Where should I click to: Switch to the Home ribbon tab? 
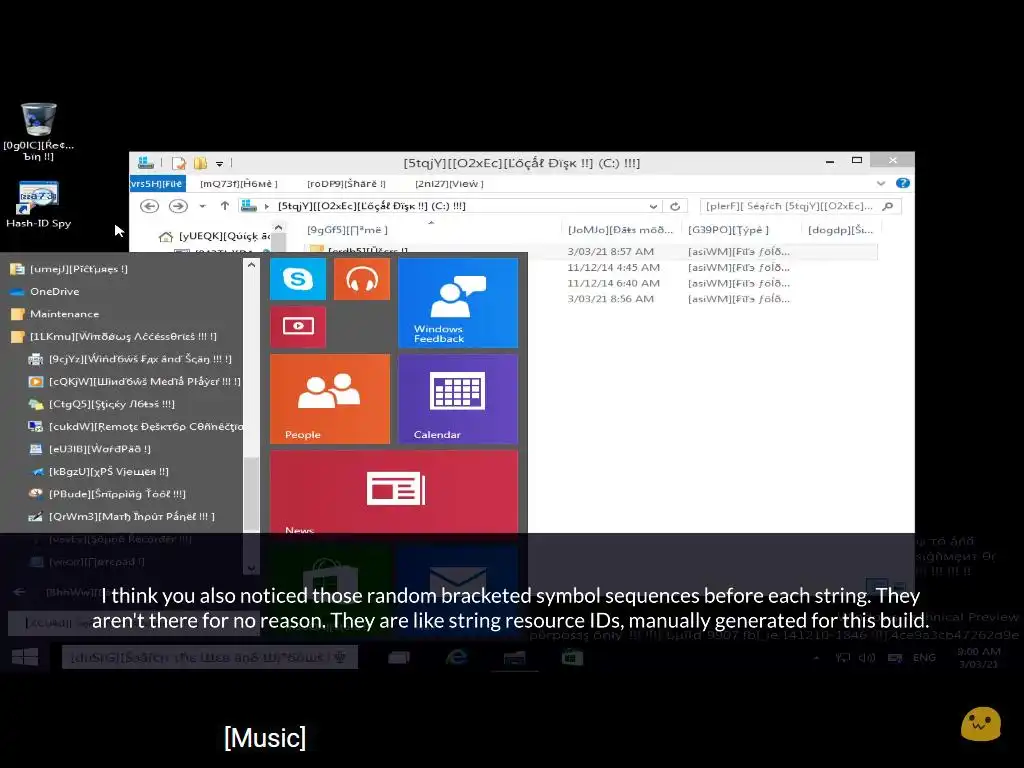(239, 184)
